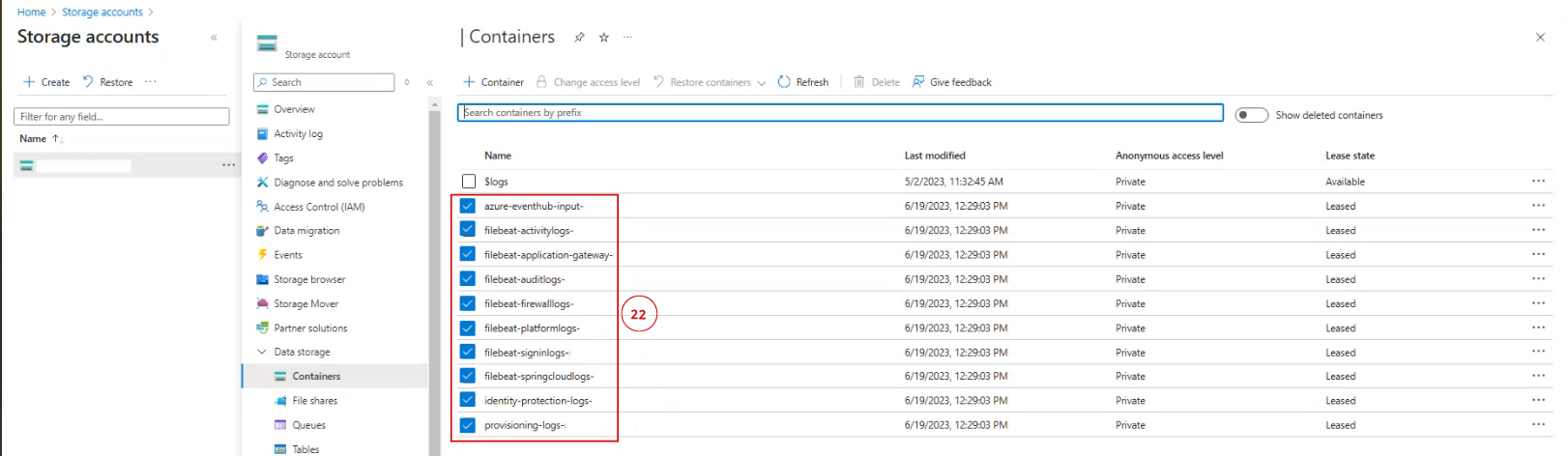Open more options for azure-eventhub-input- row
This screenshot has width=1568, height=456.
pos(1538,205)
